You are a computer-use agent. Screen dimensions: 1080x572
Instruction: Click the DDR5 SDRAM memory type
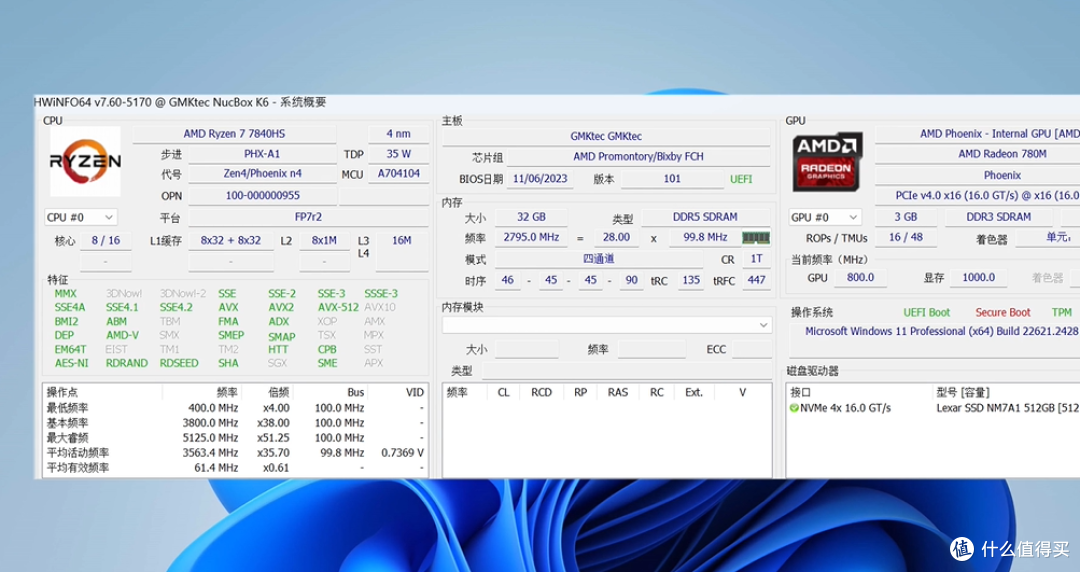pos(705,217)
